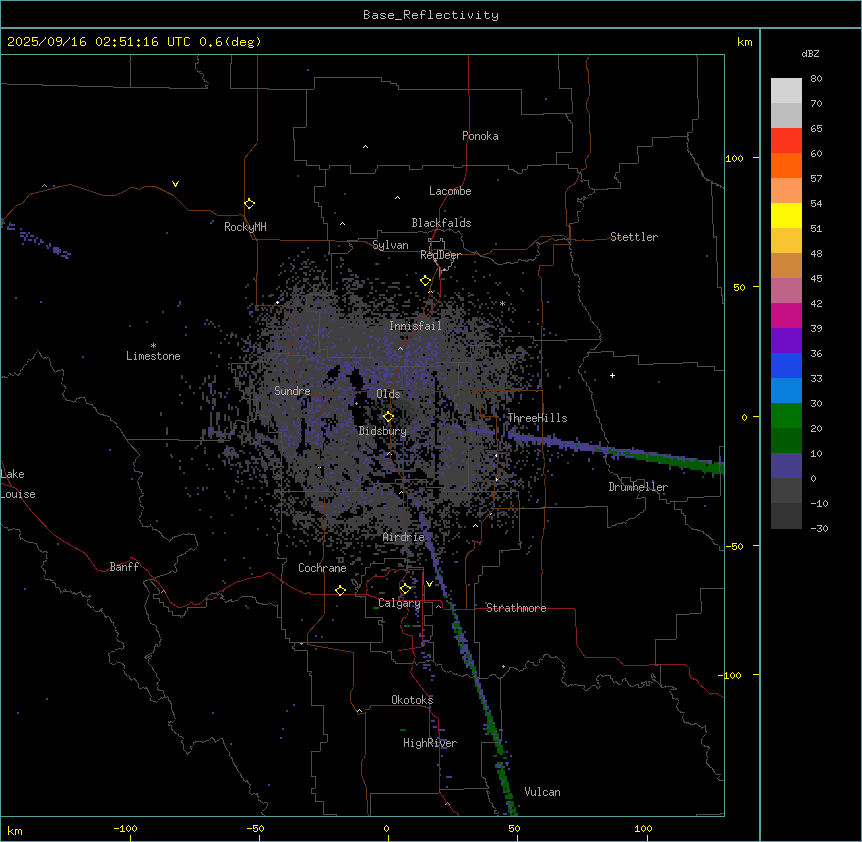Click the Sylvan label on the map

(390, 245)
